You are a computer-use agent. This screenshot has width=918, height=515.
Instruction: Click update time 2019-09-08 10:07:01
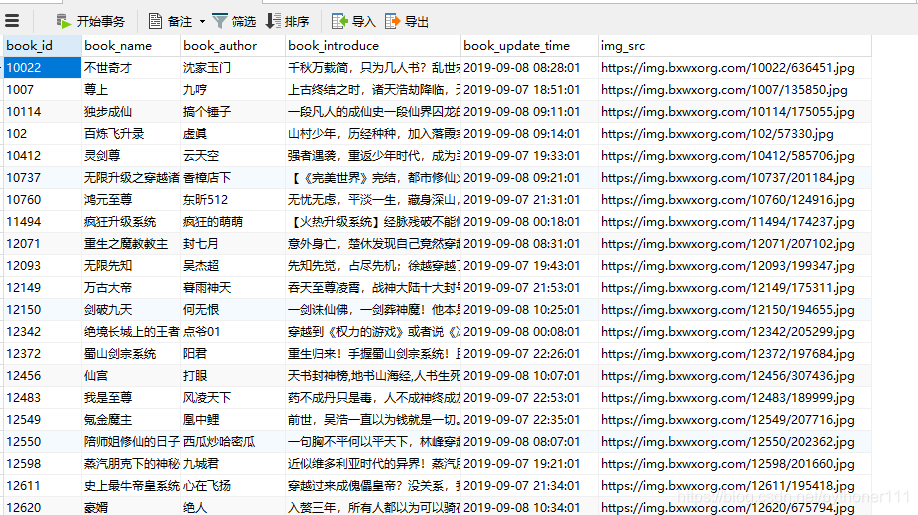(x=522, y=376)
